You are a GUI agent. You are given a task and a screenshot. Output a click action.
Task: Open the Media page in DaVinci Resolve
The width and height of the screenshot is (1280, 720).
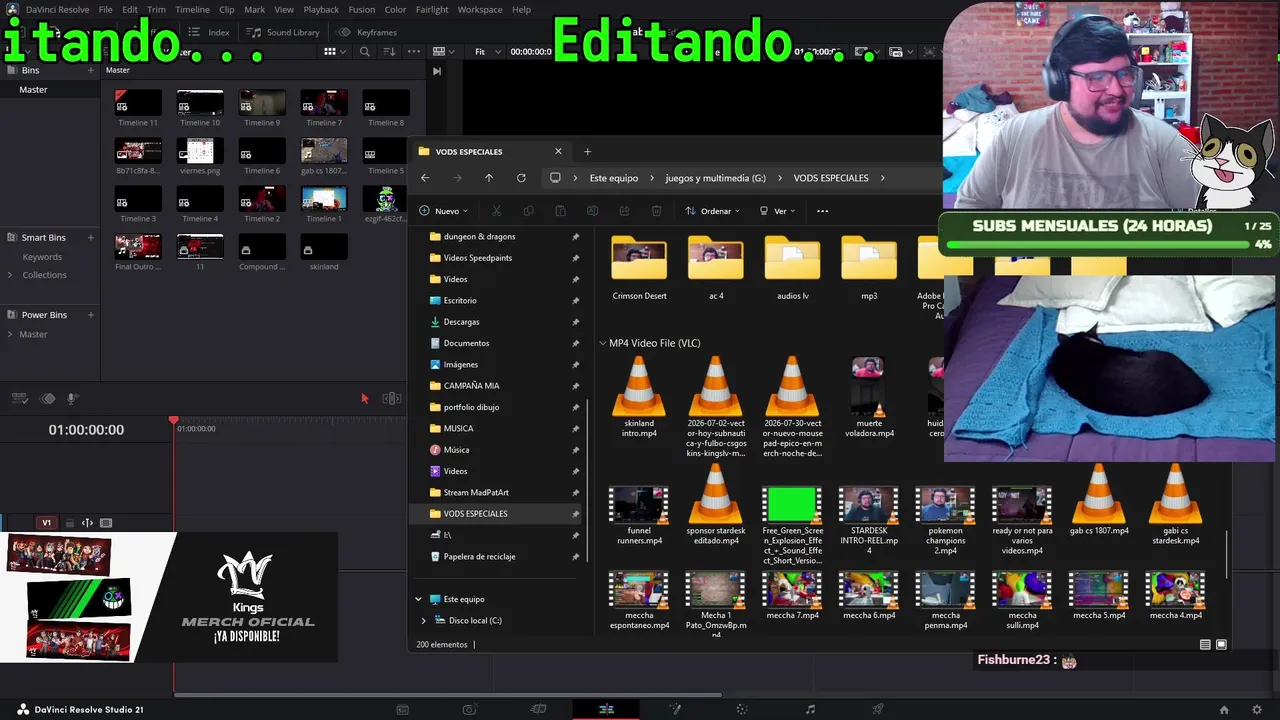click(402, 710)
